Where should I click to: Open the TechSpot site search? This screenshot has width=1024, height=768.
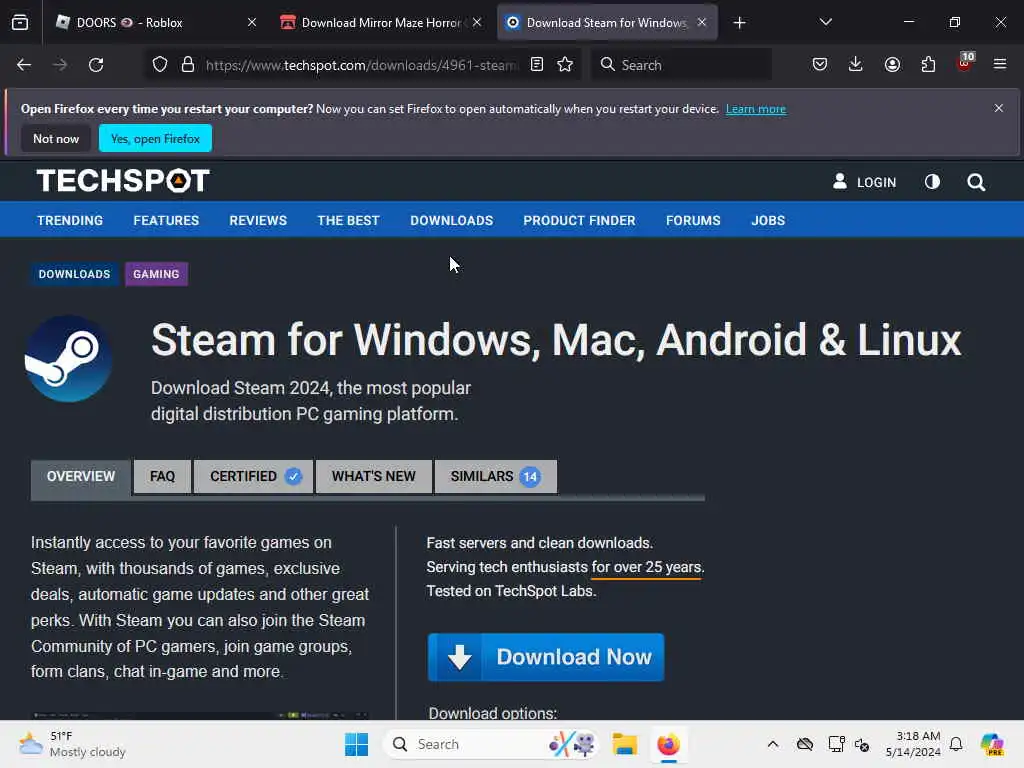coord(976,182)
